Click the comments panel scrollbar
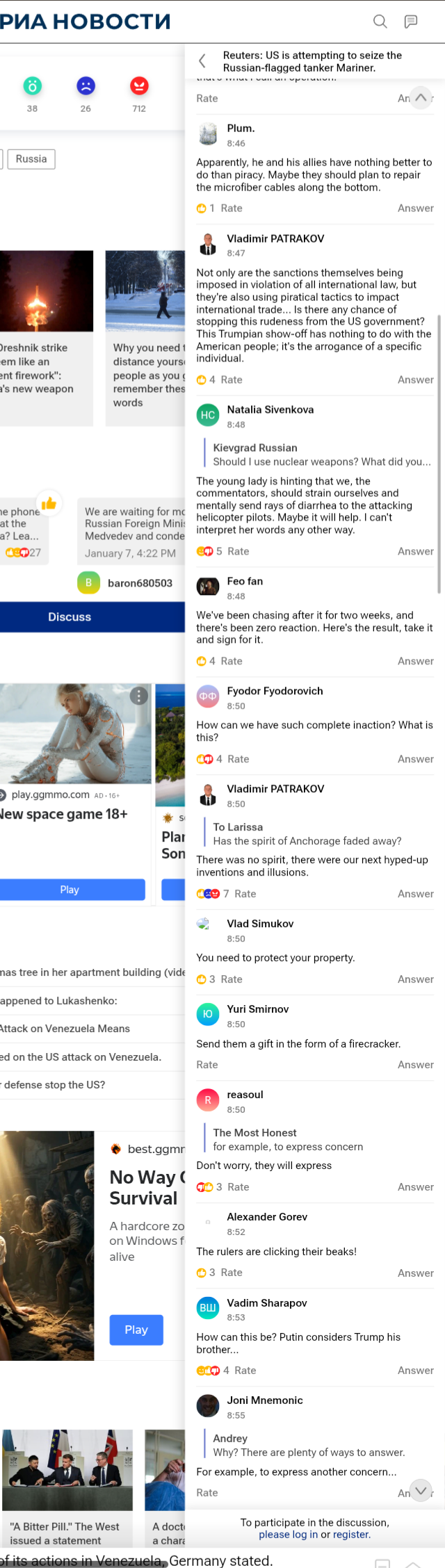 click(439, 454)
